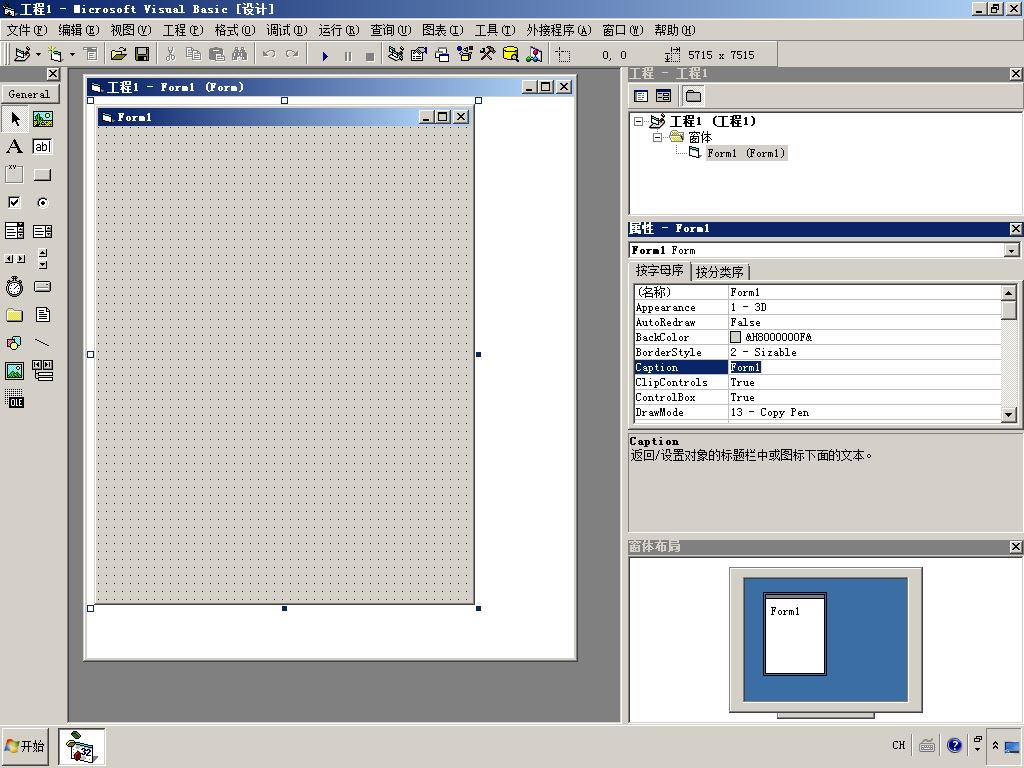Open Properties Window from toolbar

point(418,55)
